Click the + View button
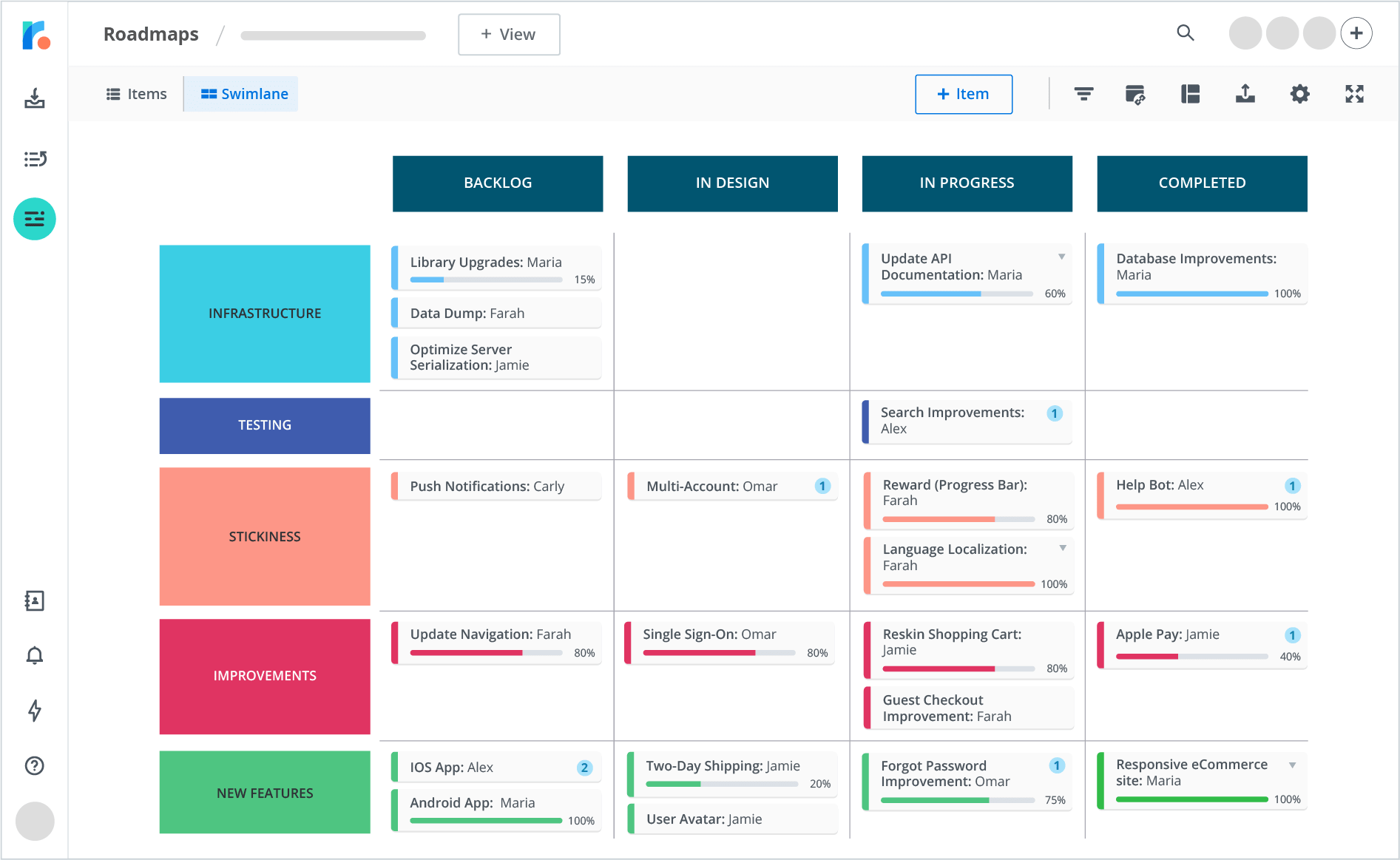1400x860 pixels. coord(508,34)
